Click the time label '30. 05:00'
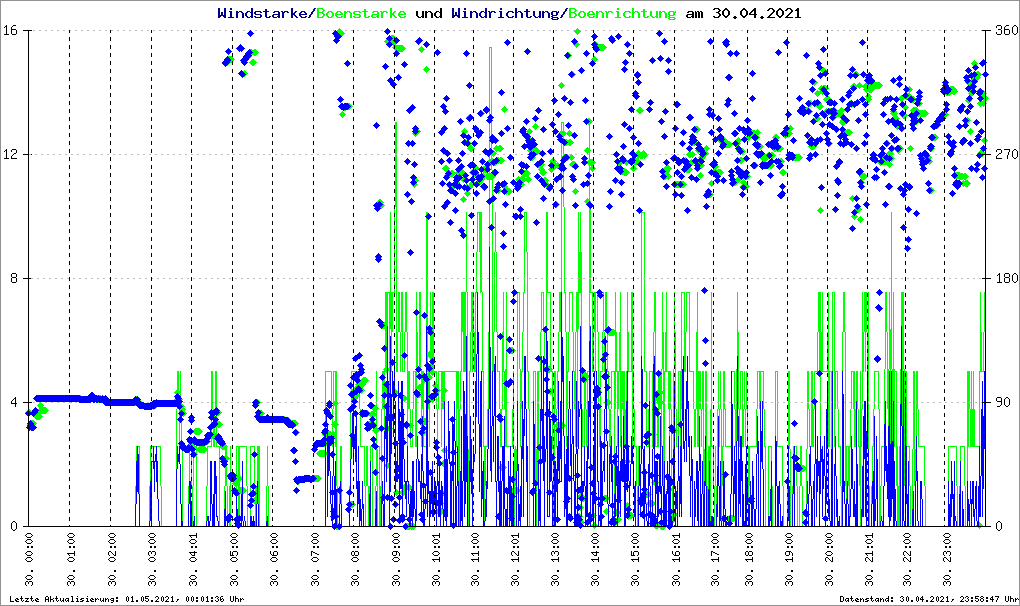This screenshot has height=606, width=1020. coord(234,559)
